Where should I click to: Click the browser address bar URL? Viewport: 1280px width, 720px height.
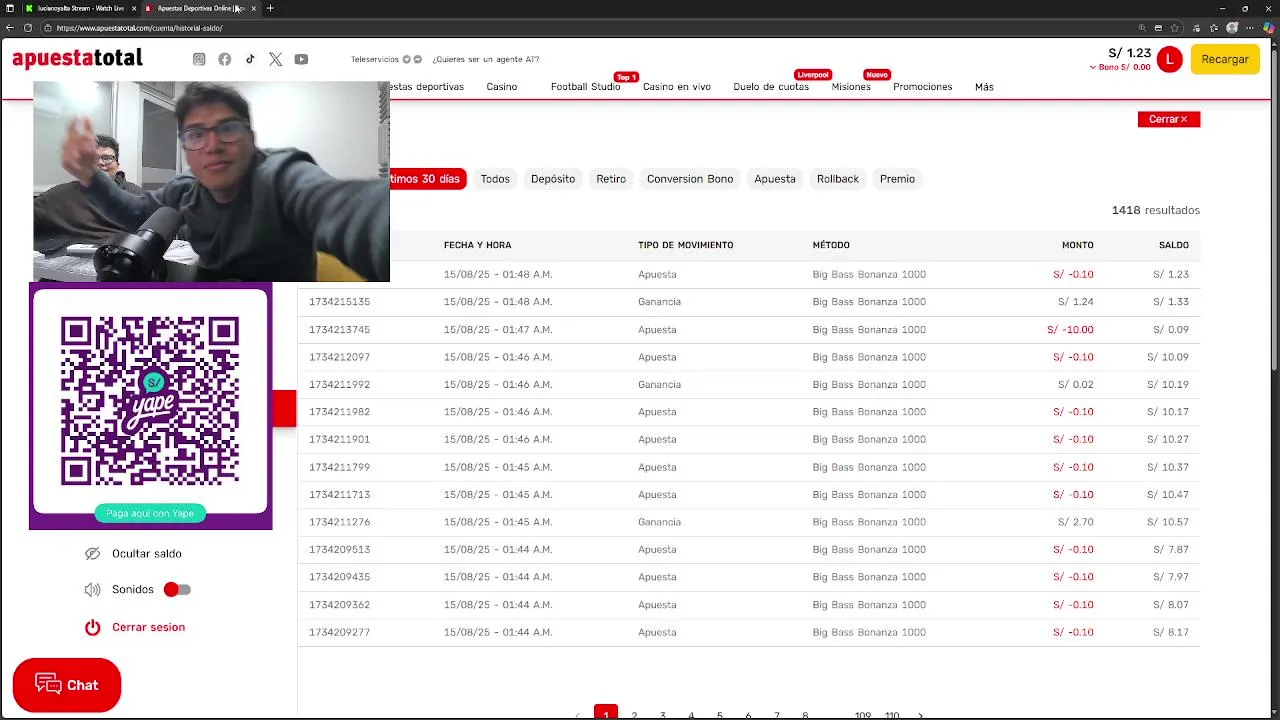tap(140, 28)
